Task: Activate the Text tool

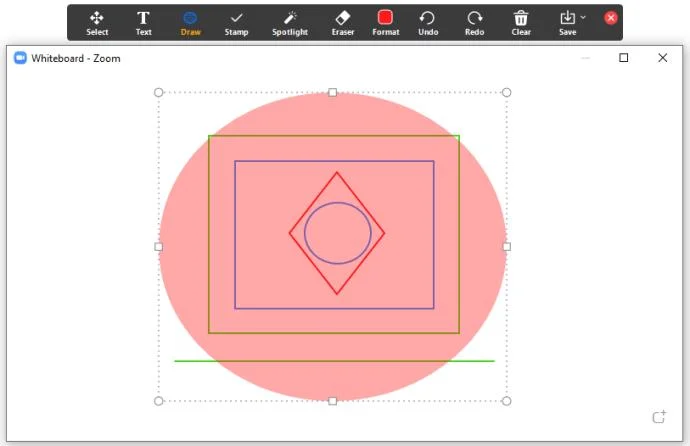Action: tap(143, 23)
